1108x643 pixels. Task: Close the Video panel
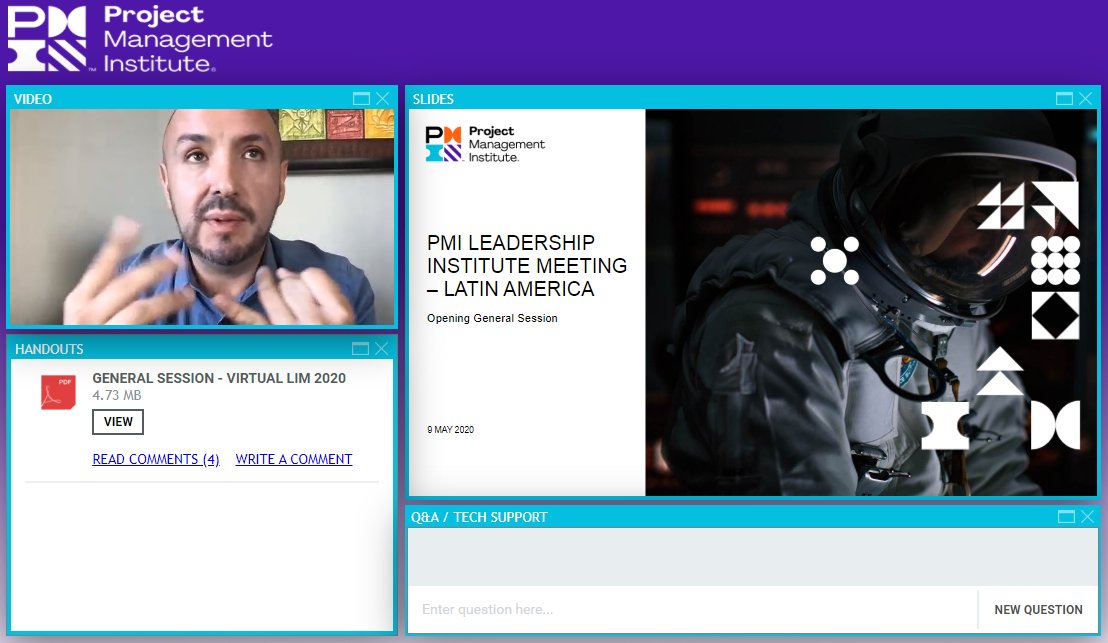pos(382,99)
